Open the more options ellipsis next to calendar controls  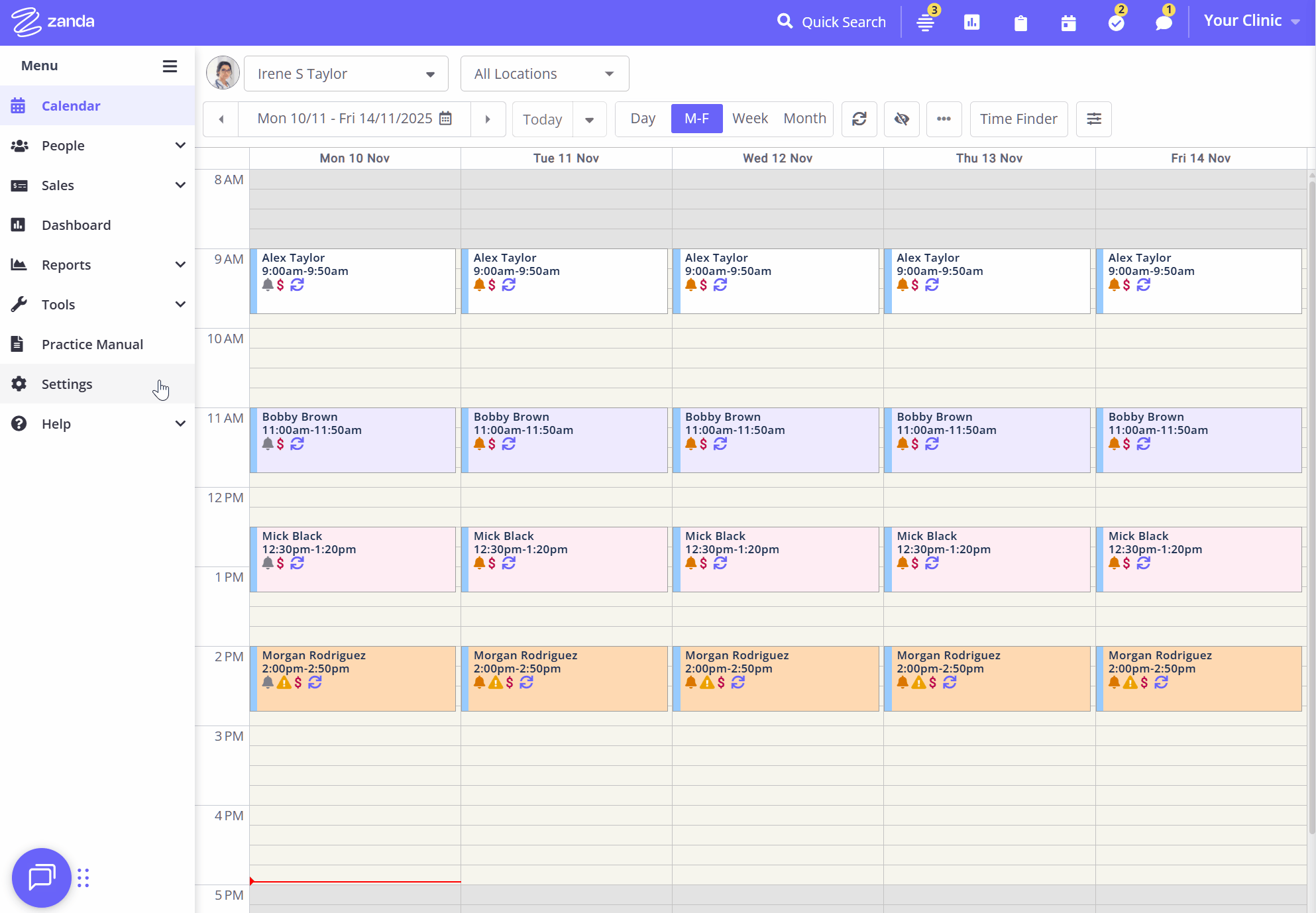pos(944,119)
